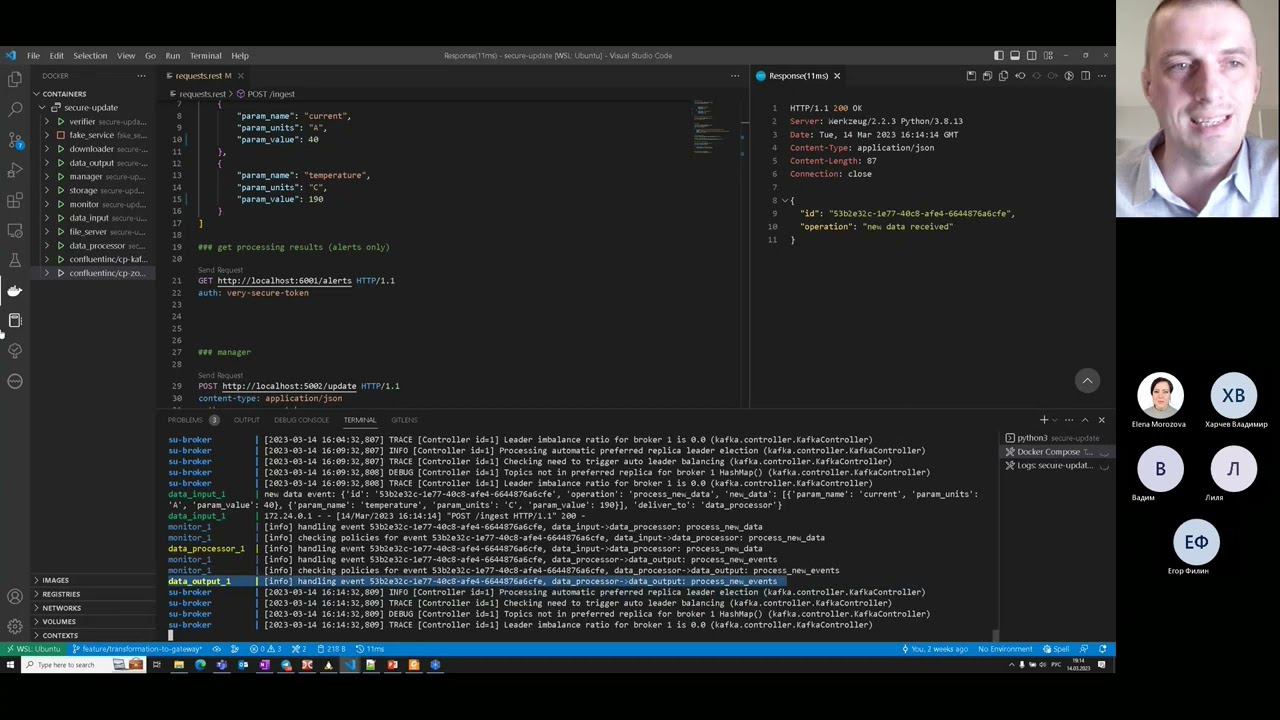Open the Extensions view
1280x720 pixels.
tap(15, 200)
